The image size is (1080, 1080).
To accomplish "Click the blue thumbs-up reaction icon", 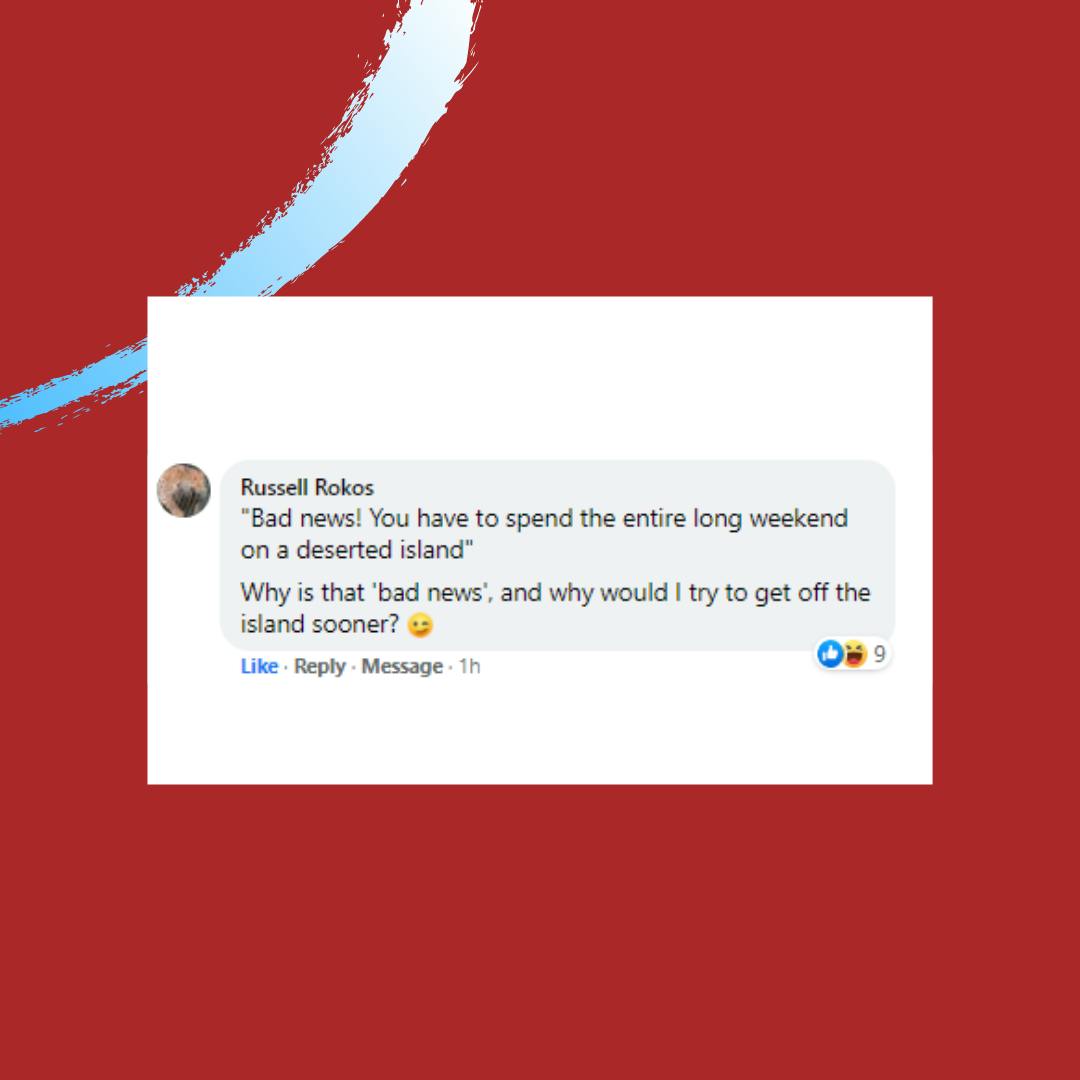I will (830, 654).
